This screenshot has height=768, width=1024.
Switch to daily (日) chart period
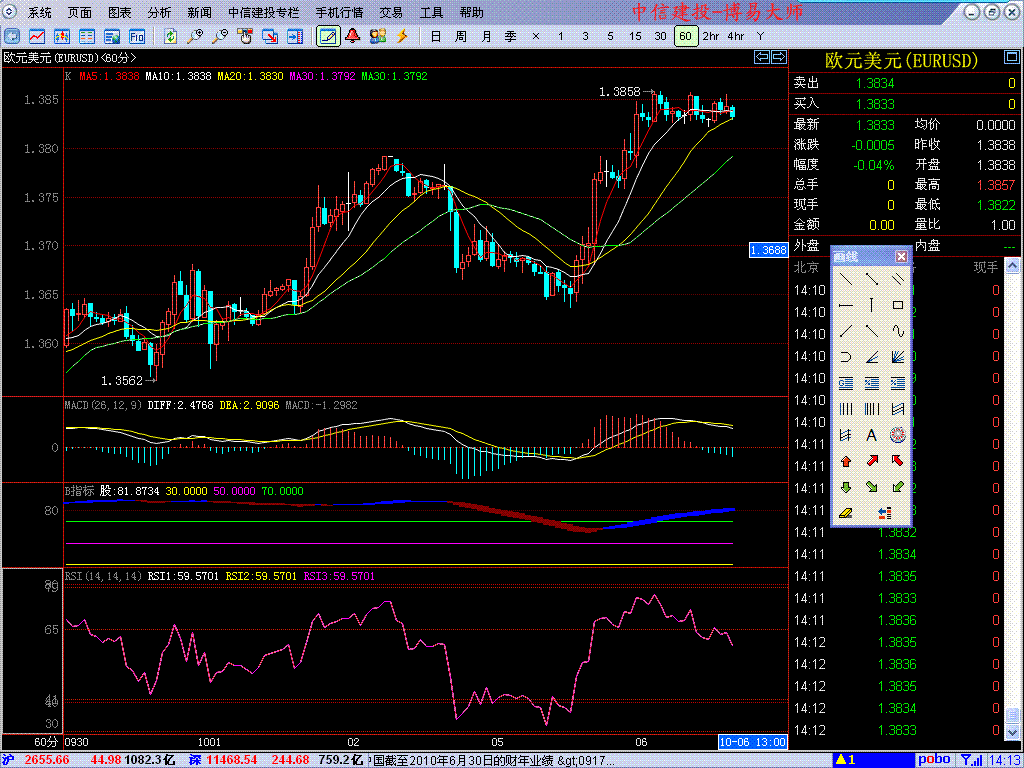[x=436, y=36]
